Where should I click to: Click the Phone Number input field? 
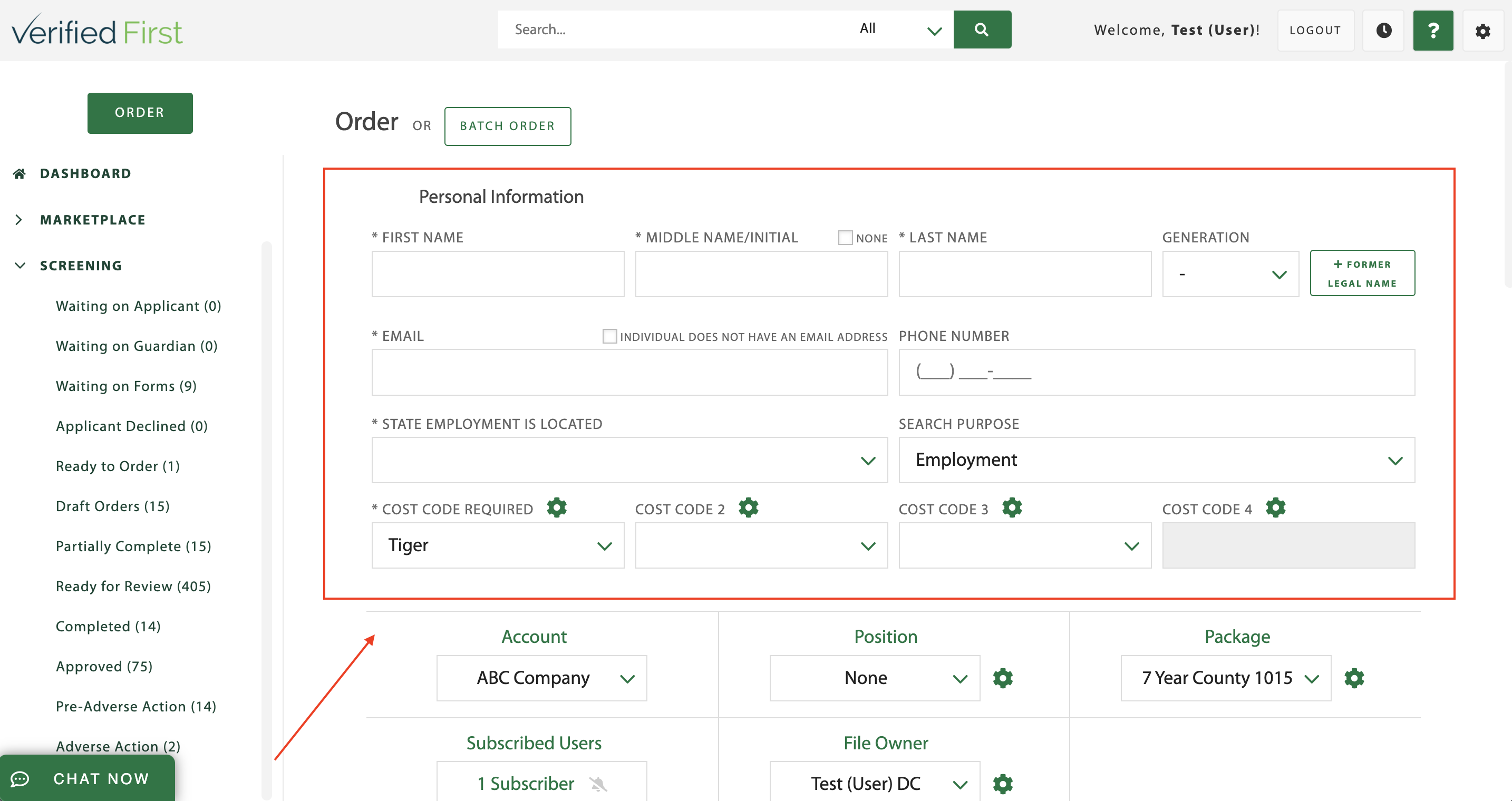(1156, 372)
